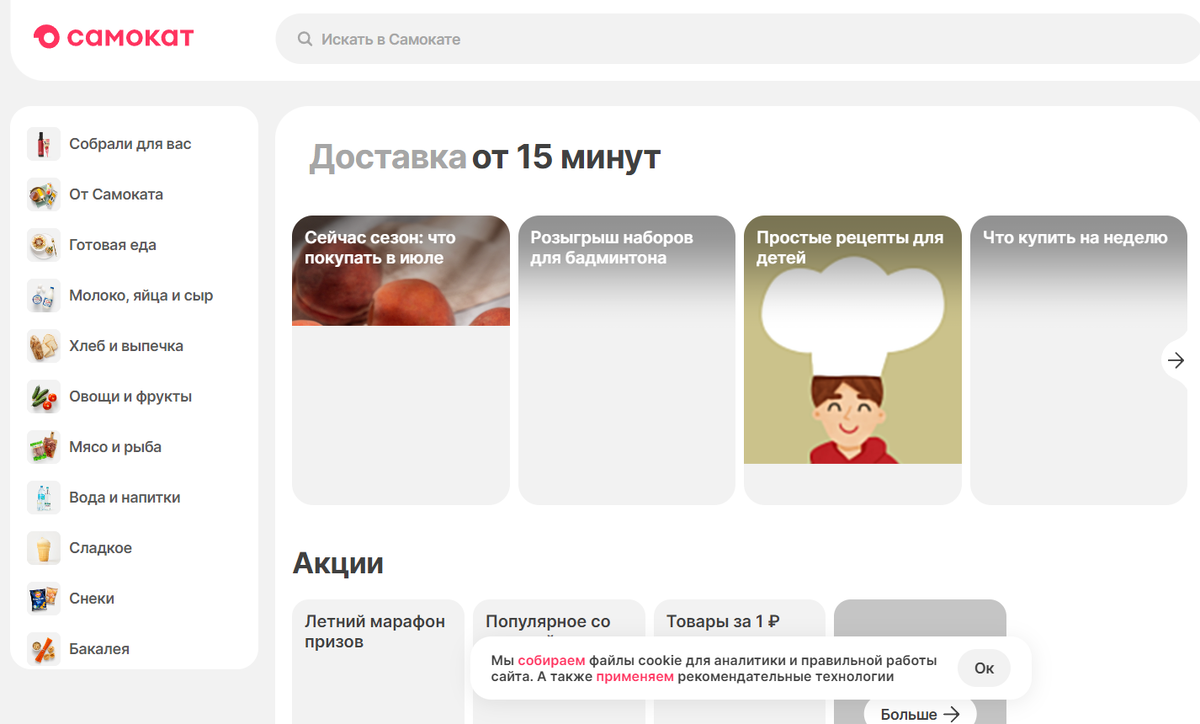1200x724 pixels.
Task: Open the 'От Самоката' category via its icon
Action: 44,194
